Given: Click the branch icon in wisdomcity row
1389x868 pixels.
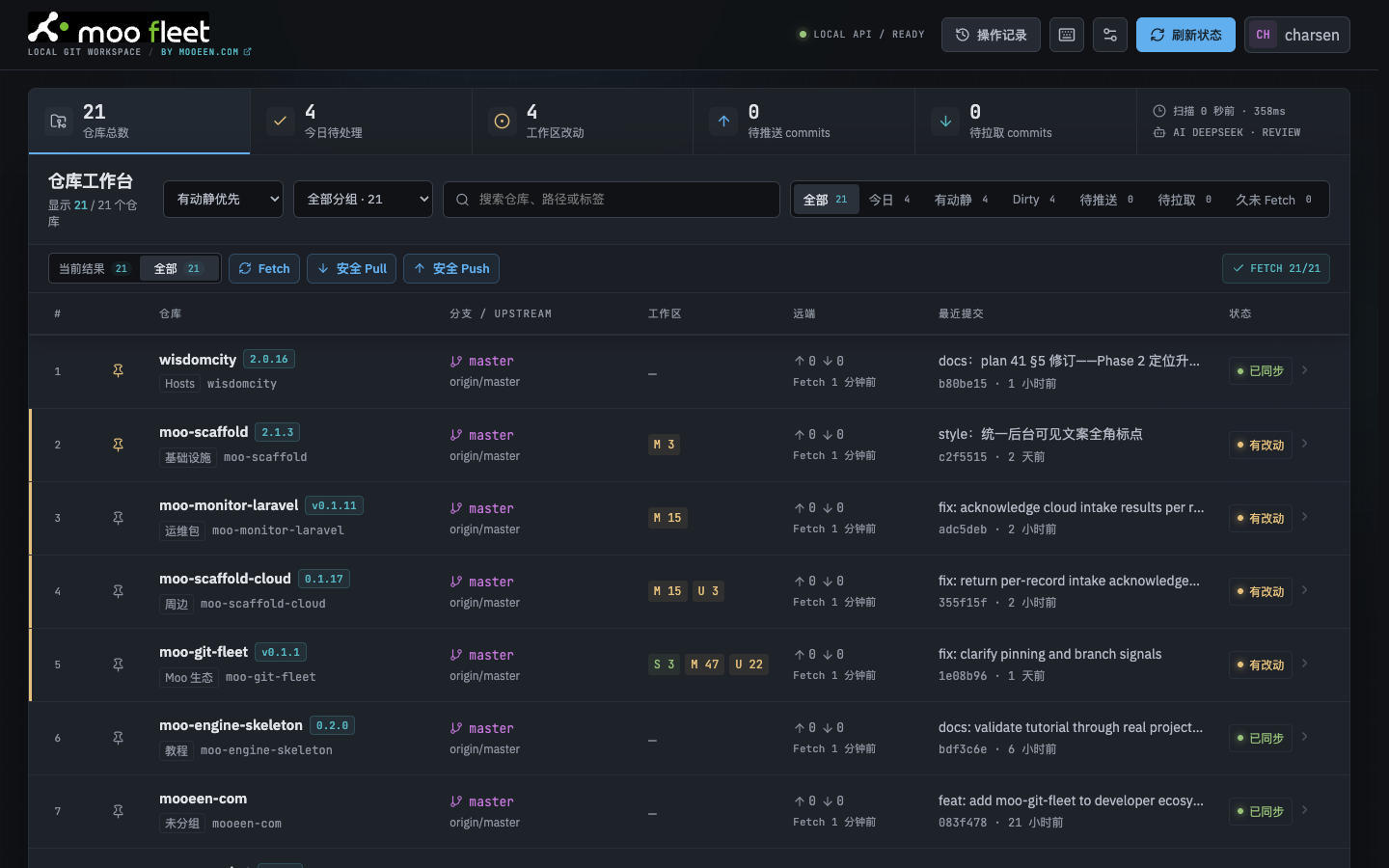Looking at the screenshot, I should pyautogui.click(x=456, y=362).
